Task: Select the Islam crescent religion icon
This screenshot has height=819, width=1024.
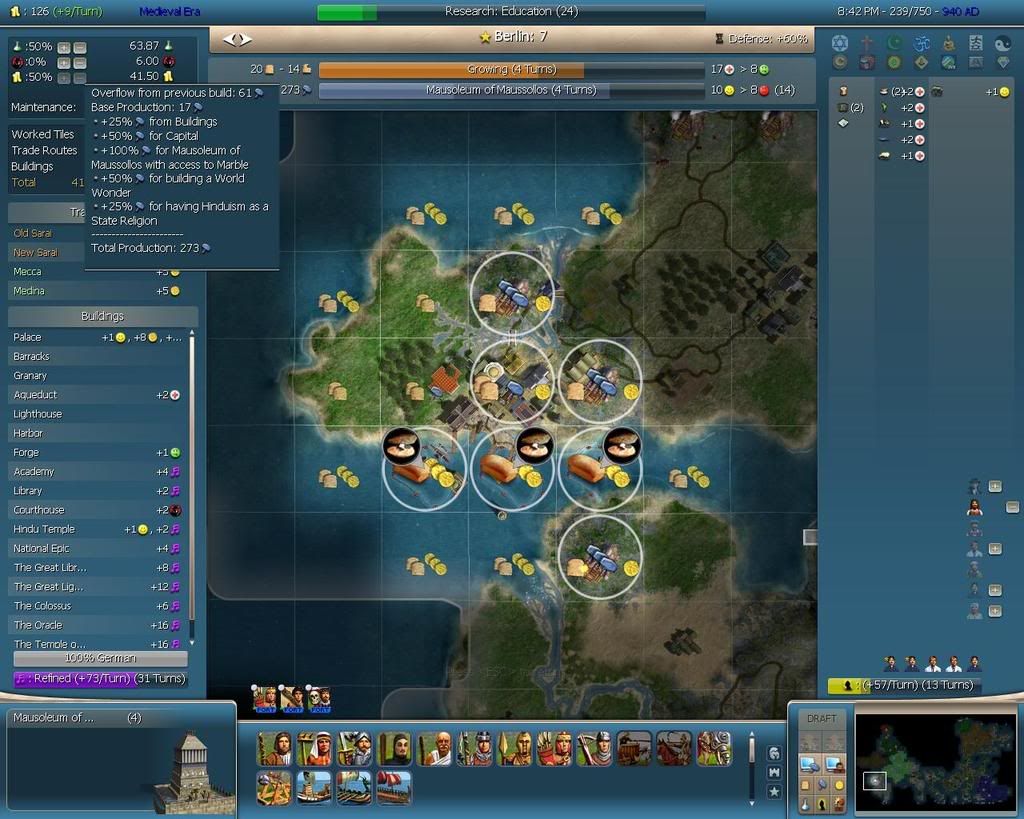Action: (x=894, y=43)
